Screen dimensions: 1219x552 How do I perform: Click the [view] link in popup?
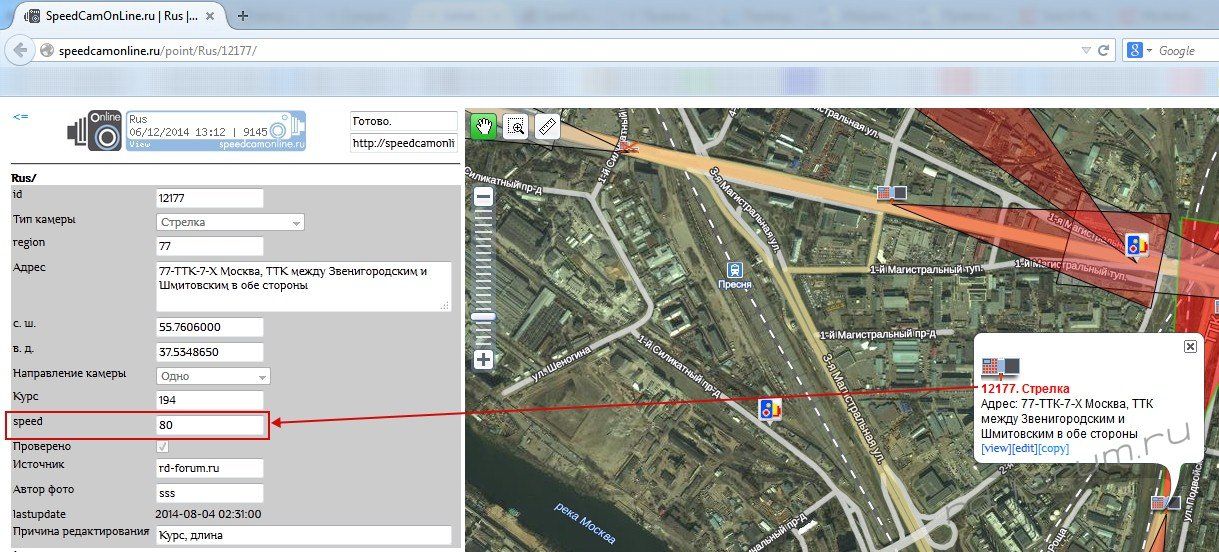(996, 449)
